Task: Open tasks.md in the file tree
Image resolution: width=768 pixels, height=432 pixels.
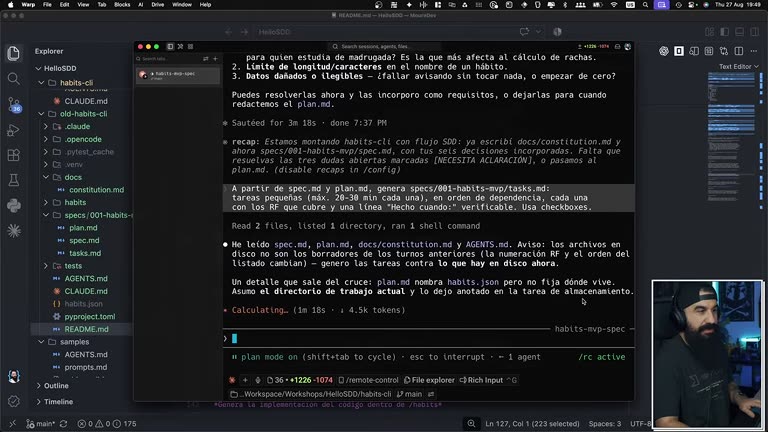Action: (85, 253)
